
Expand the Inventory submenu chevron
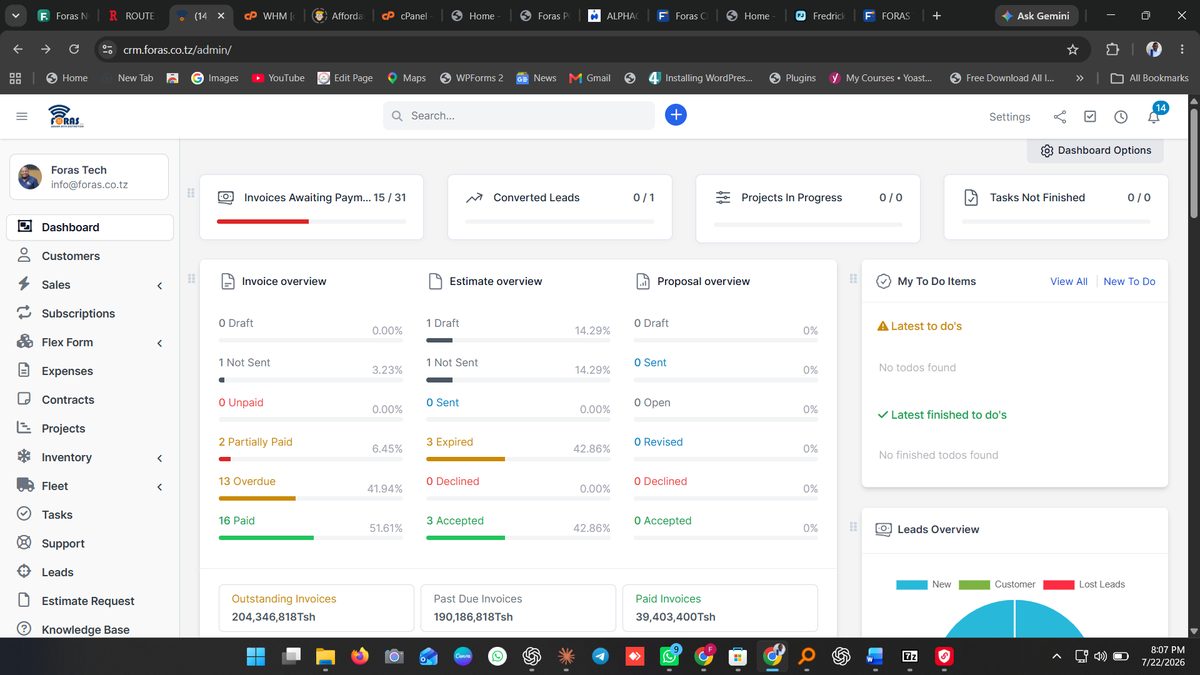click(160, 458)
